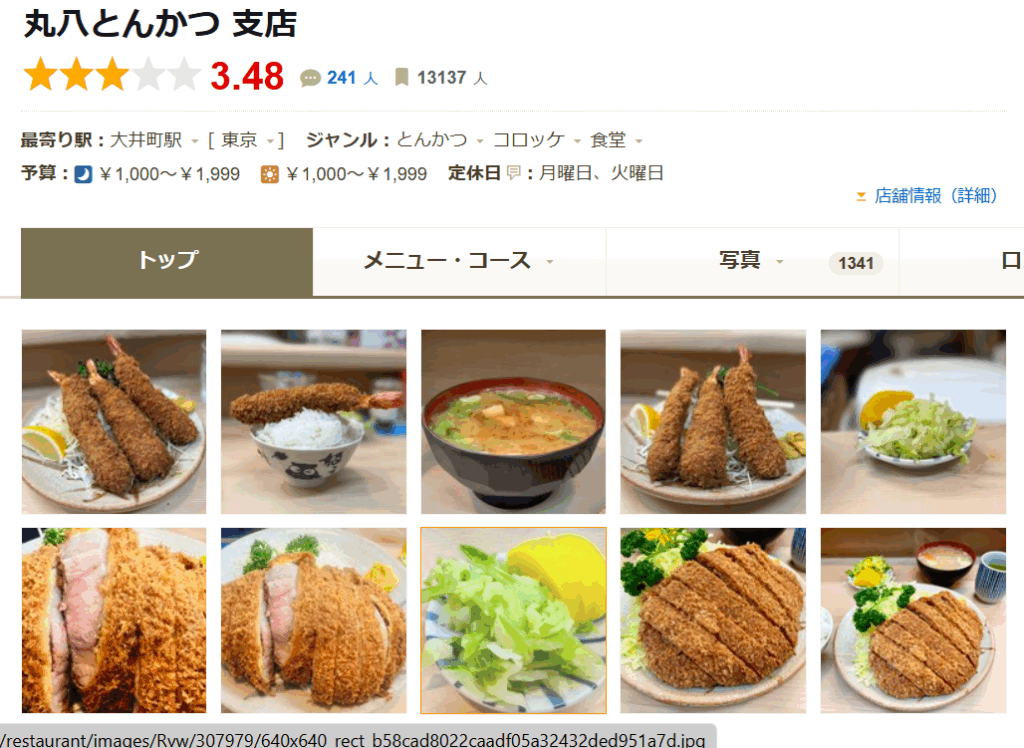Viewport: 1024px width, 748px height.
Task: Click the star rating icons
Action: (112, 74)
